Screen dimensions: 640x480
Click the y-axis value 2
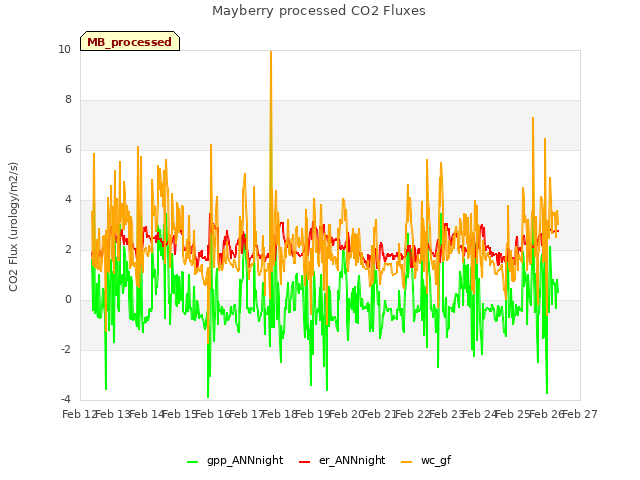[68, 249]
